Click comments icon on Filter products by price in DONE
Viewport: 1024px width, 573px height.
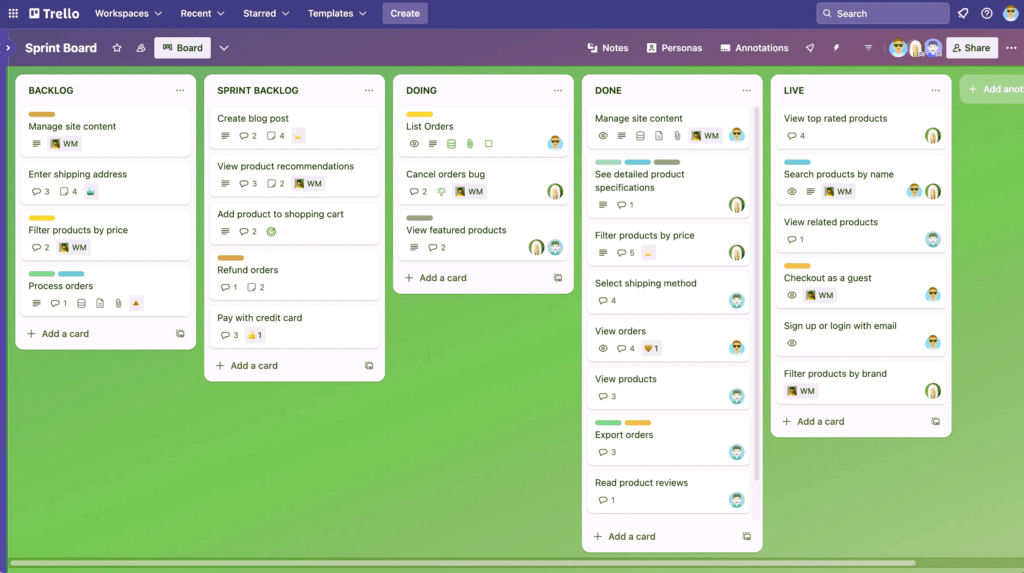(626, 253)
